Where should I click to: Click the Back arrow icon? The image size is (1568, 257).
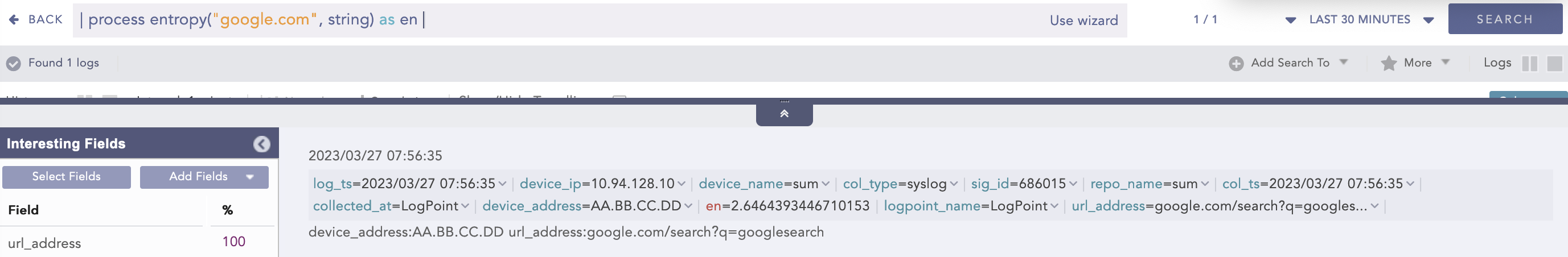point(14,19)
